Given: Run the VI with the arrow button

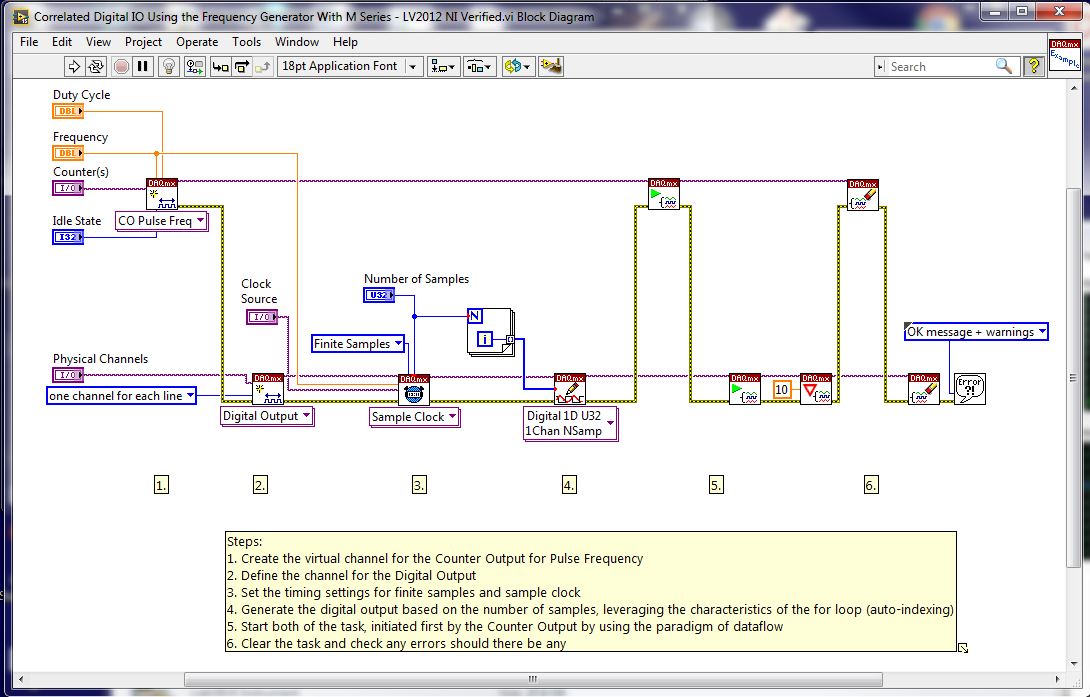Looking at the screenshot, I should (x=73, y=67).
